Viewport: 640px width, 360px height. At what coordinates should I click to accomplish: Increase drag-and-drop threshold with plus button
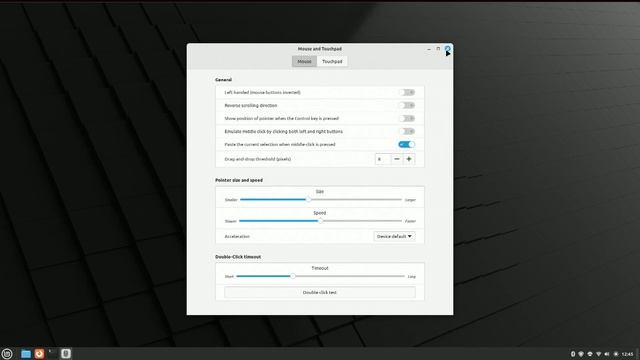point(409,159)
